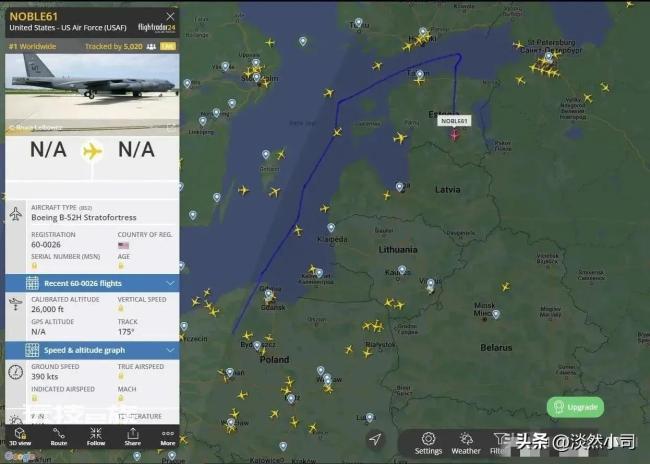Viewport: 650px width, 464px height.
Task: Click the #1 Worldwide ranking label
Action: click(x=32, y=46)
